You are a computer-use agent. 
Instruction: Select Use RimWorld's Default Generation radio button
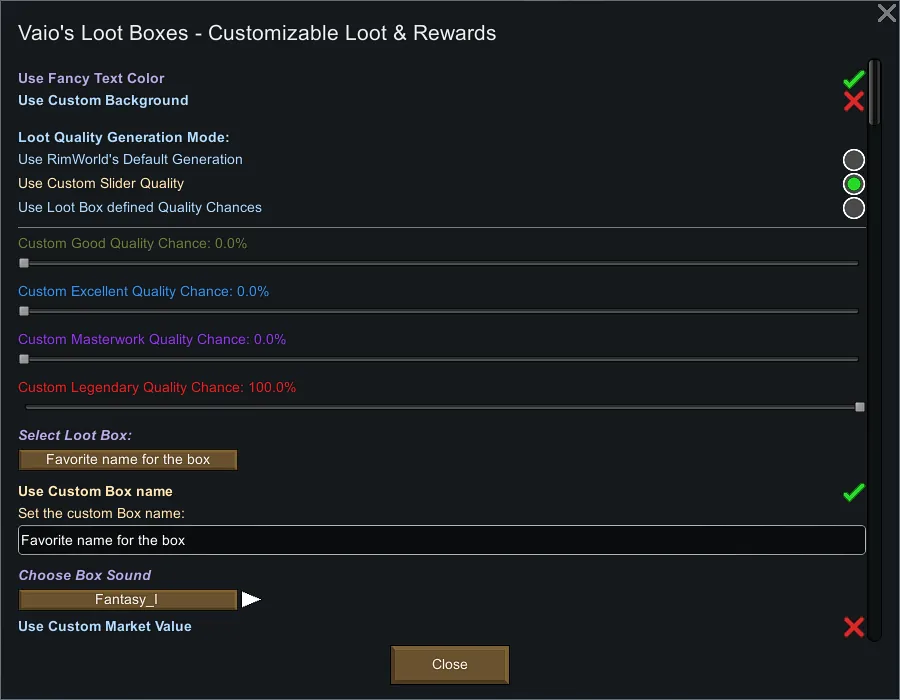coord(853,160)
